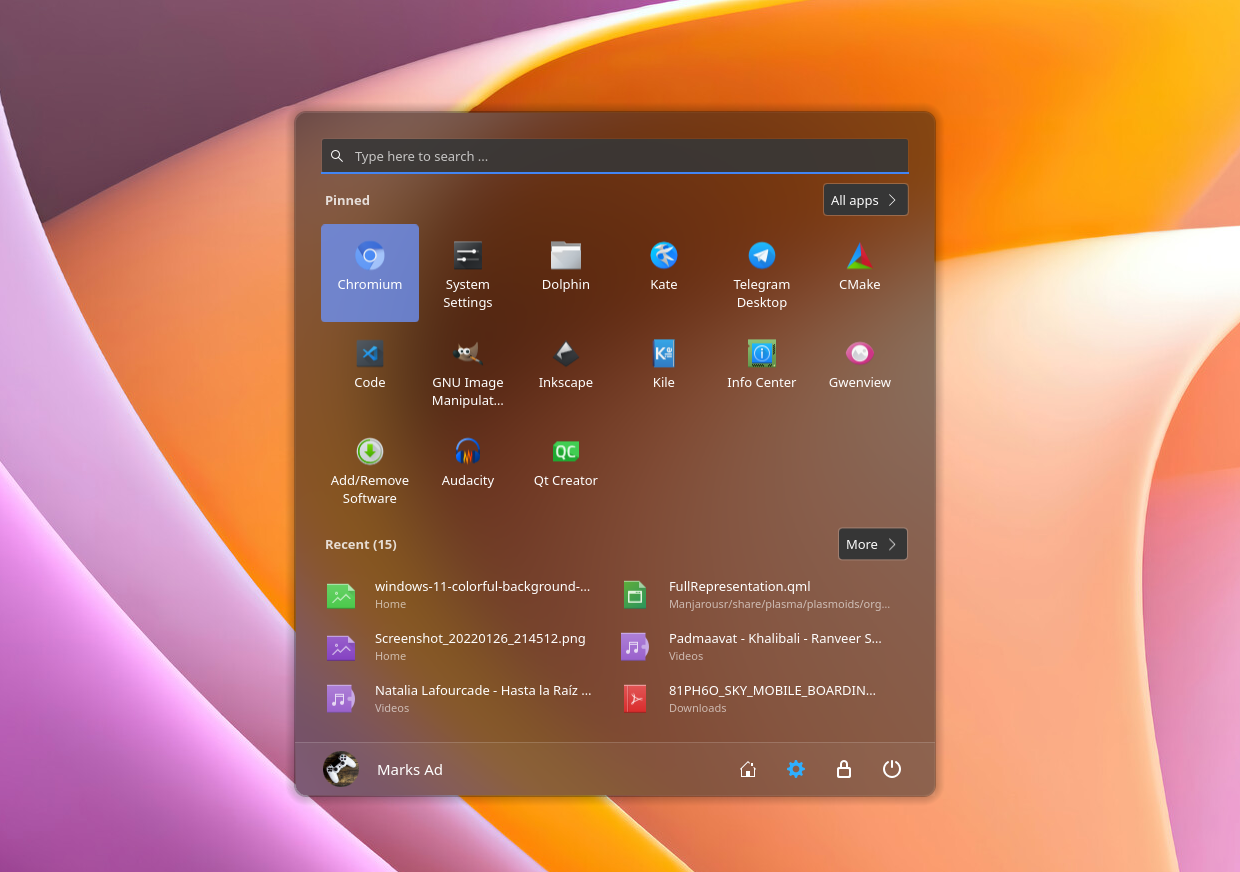1240x872 pixels.
Task: Open Natalia Lafourcade recent video
Action: (x=468, y=699)
